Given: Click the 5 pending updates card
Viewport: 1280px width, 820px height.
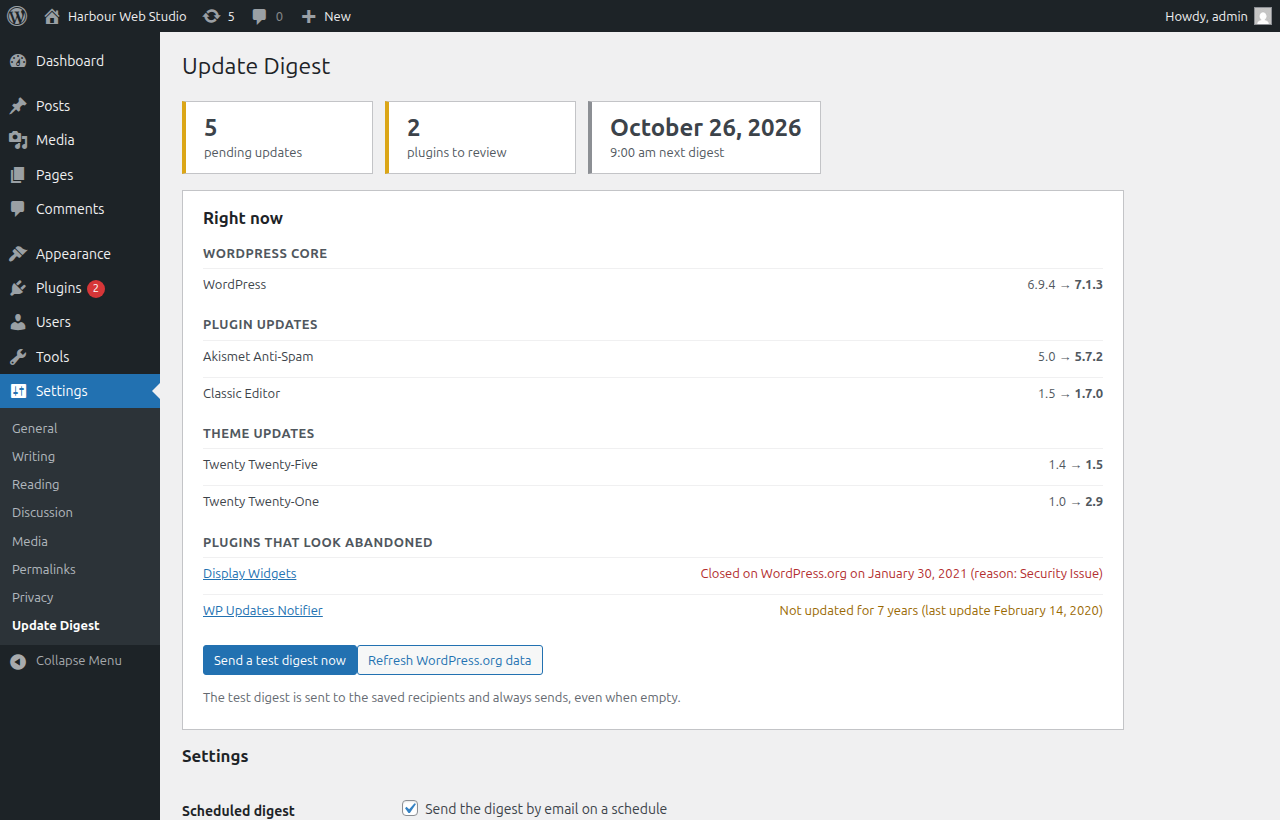Looking at the screenshot, I should pyautogui.click(x=278, y=137).
